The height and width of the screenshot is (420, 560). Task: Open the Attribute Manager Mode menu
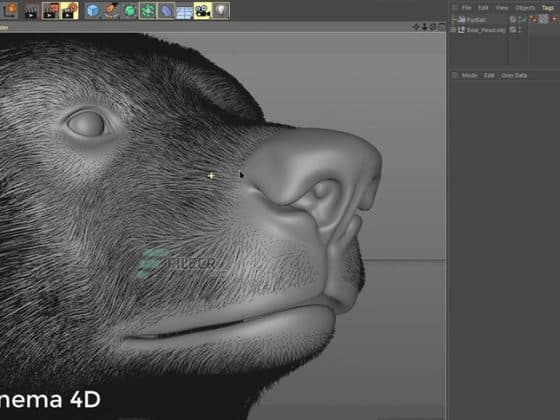469,75
